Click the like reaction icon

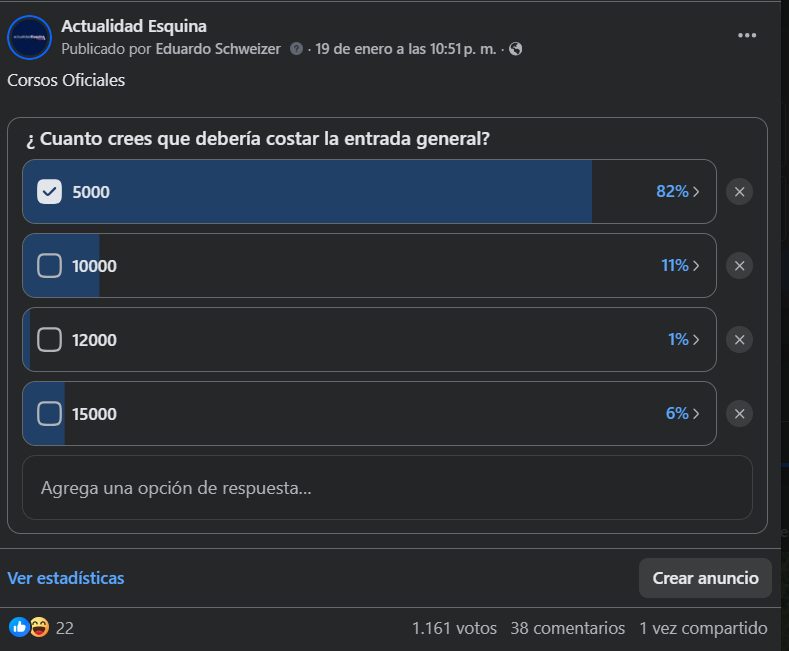coord(18,628)
